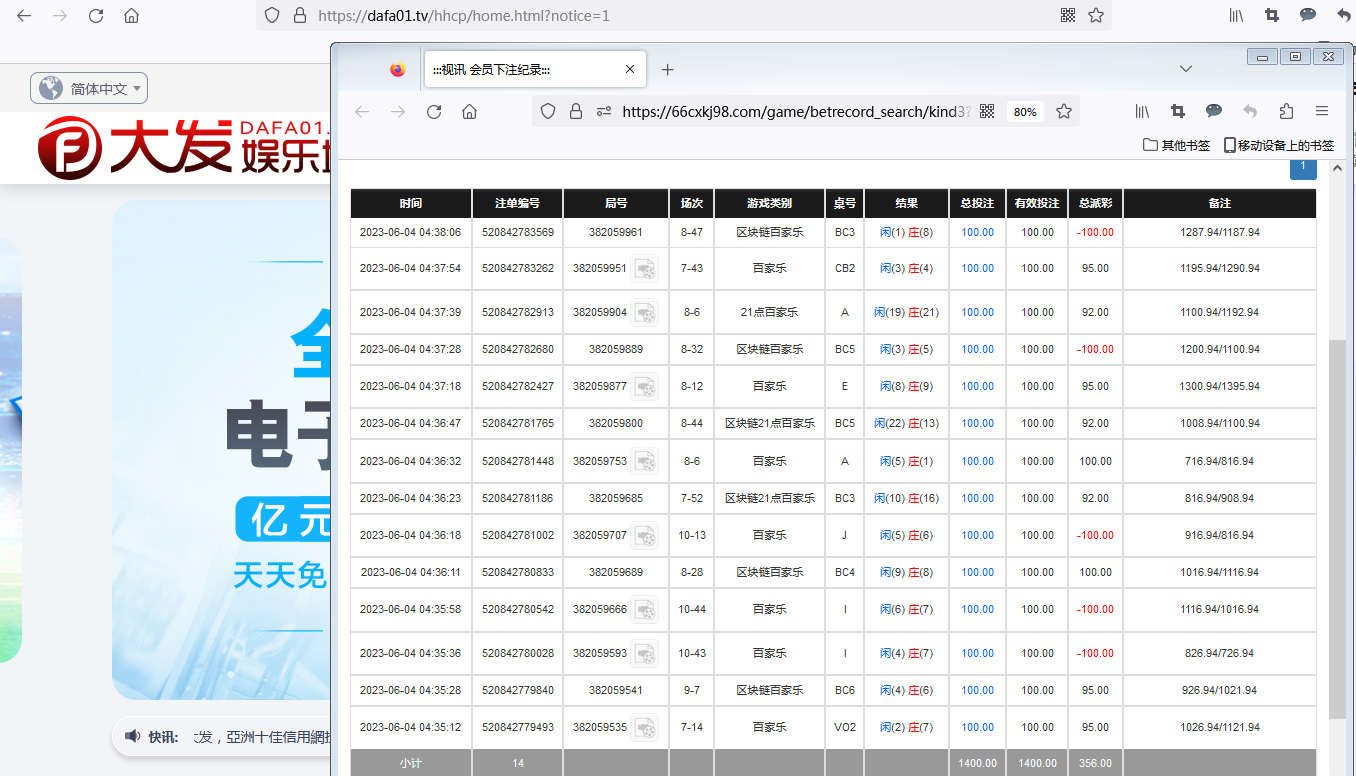Bookmark the bet record page with the star icon
This screenshot has height=776, width=1356.
[1064, 112]
